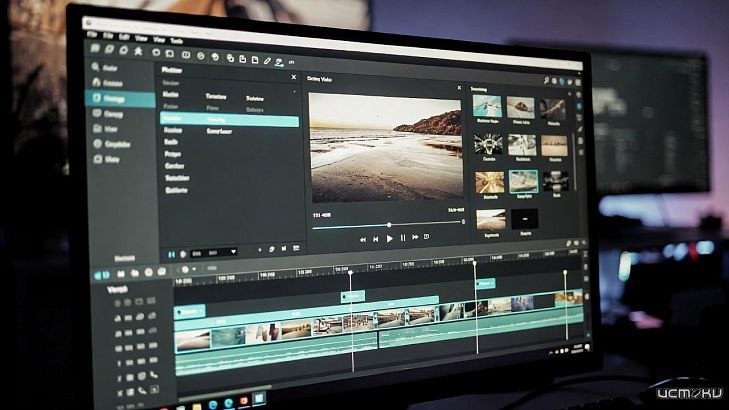Close the left list panel with X

pos(293,77)
